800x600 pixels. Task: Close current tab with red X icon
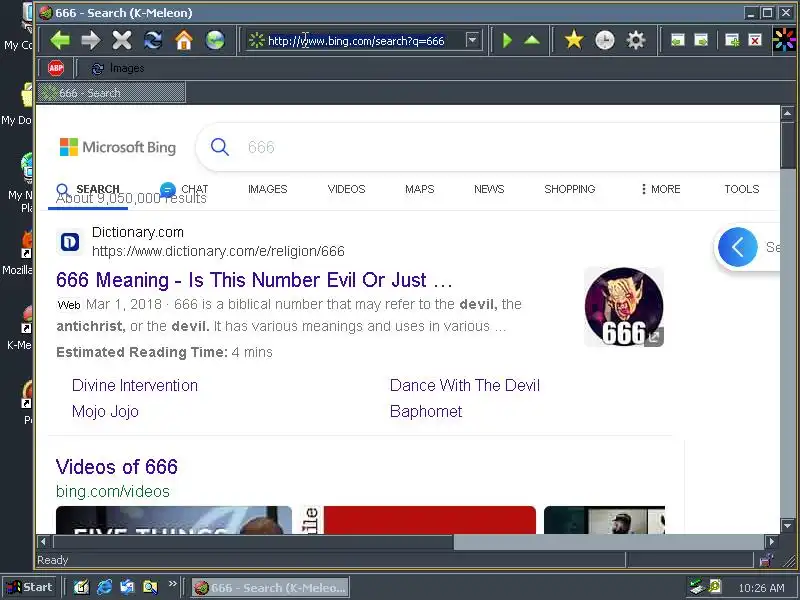point(755,40)
